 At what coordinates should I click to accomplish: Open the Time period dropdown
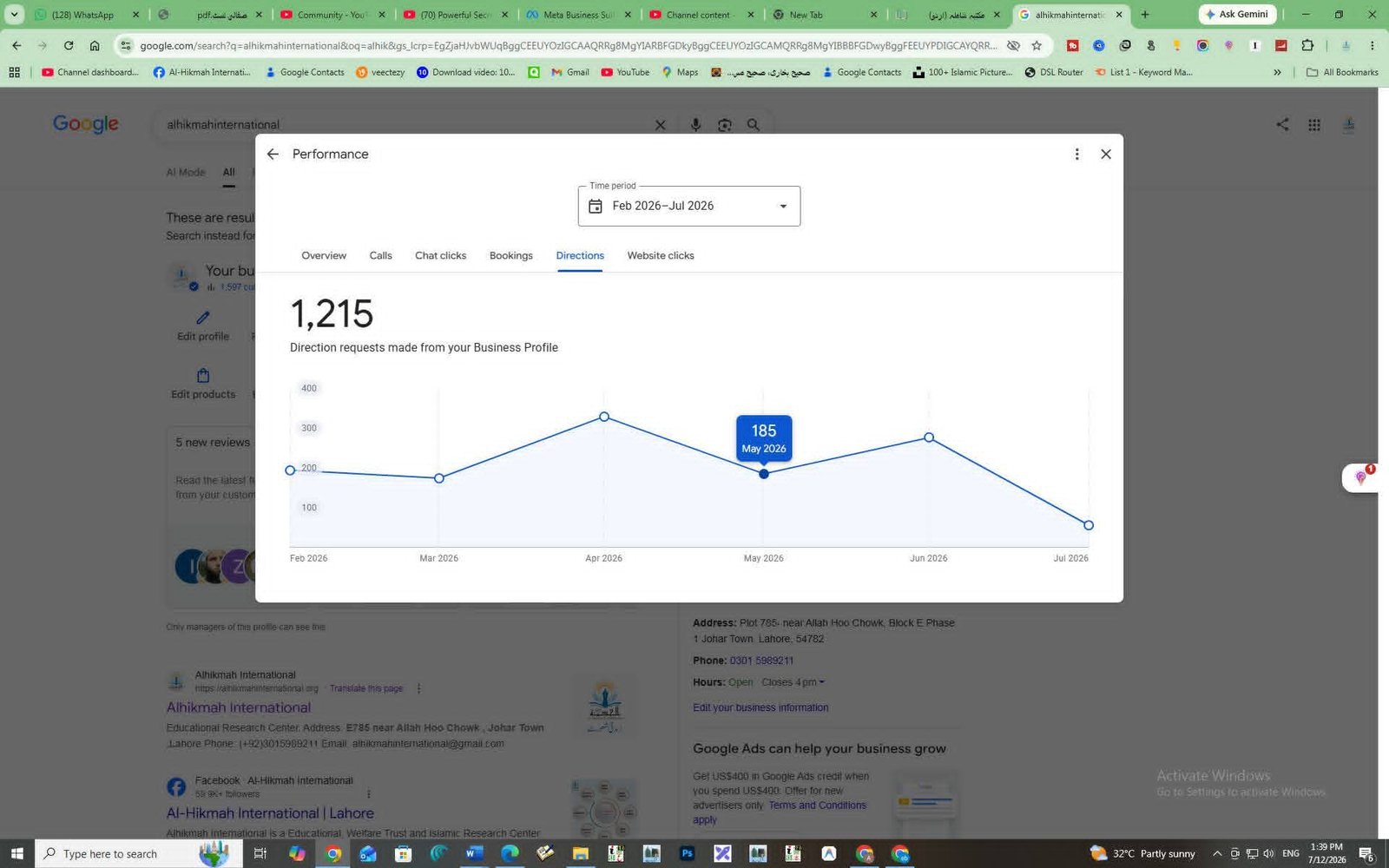tap(689, 206)
